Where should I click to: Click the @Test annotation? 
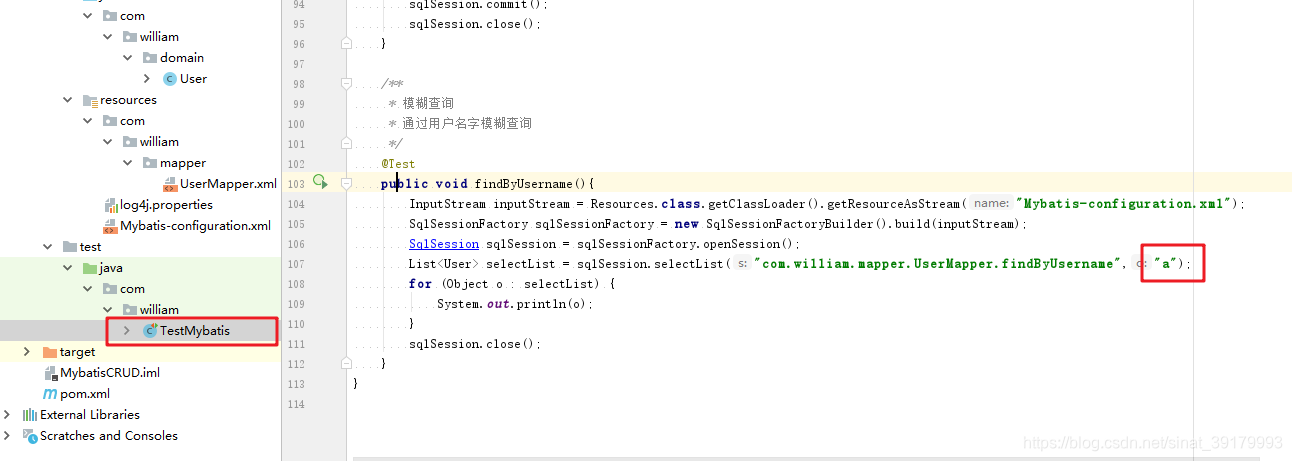398,164
